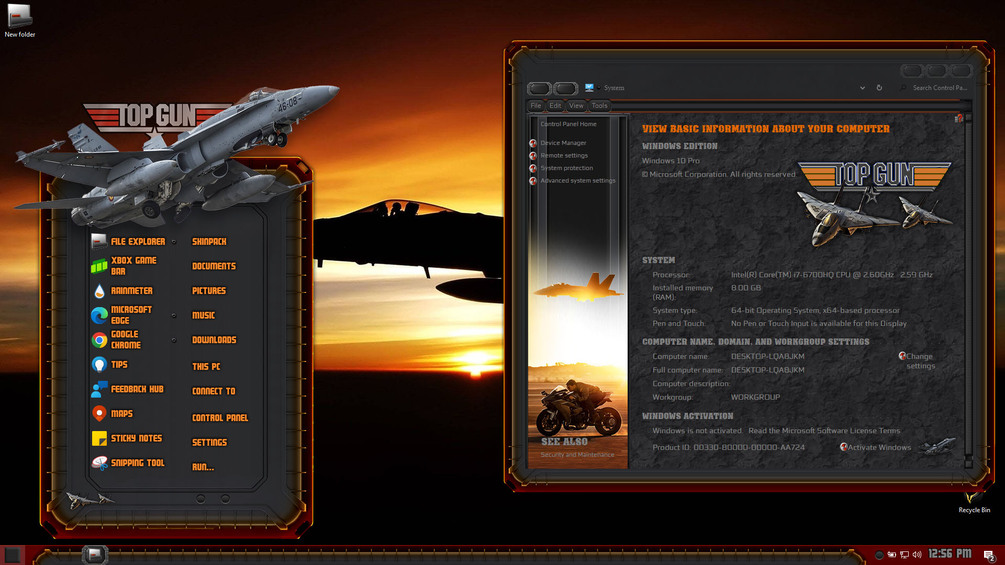This screenshot has width=1005, height=565.
Task: Click the System window vertical scrollbar
Action: (968, 291)
